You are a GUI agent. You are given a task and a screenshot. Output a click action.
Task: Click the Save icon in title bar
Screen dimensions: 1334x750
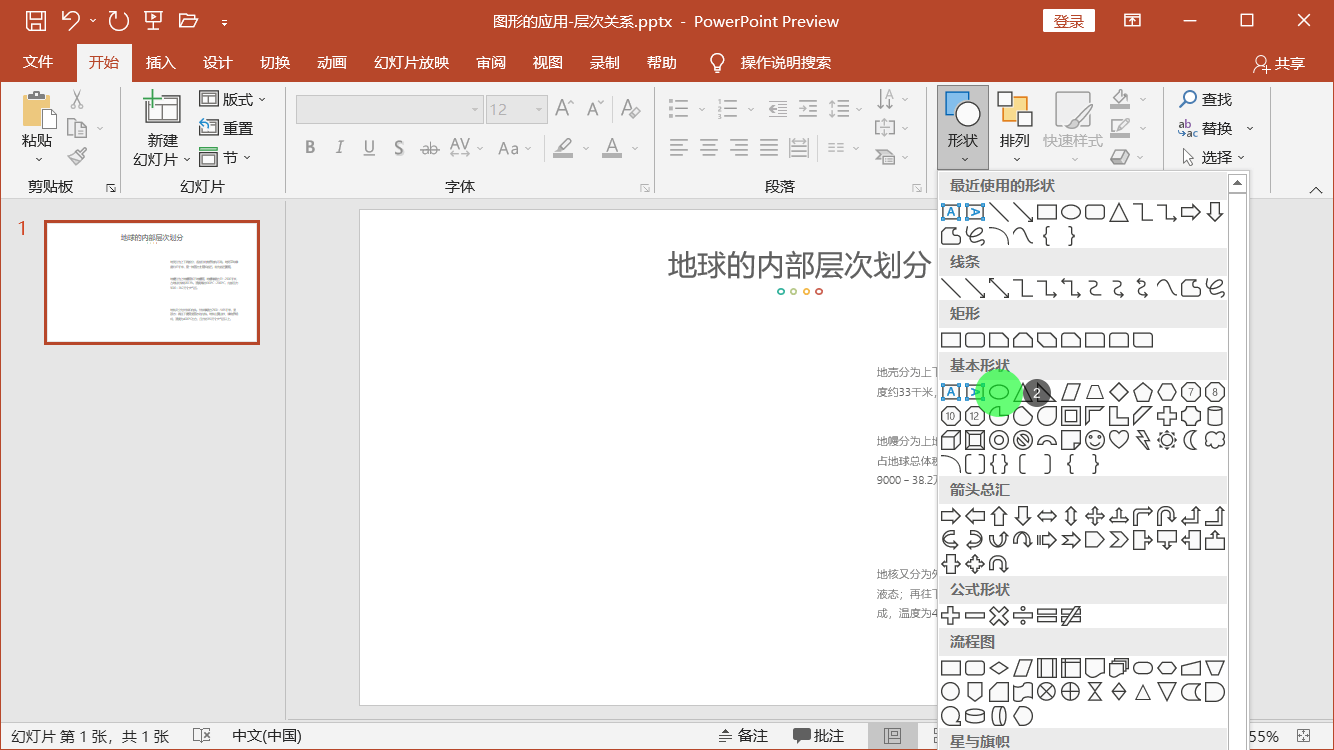tap(35, 21)
